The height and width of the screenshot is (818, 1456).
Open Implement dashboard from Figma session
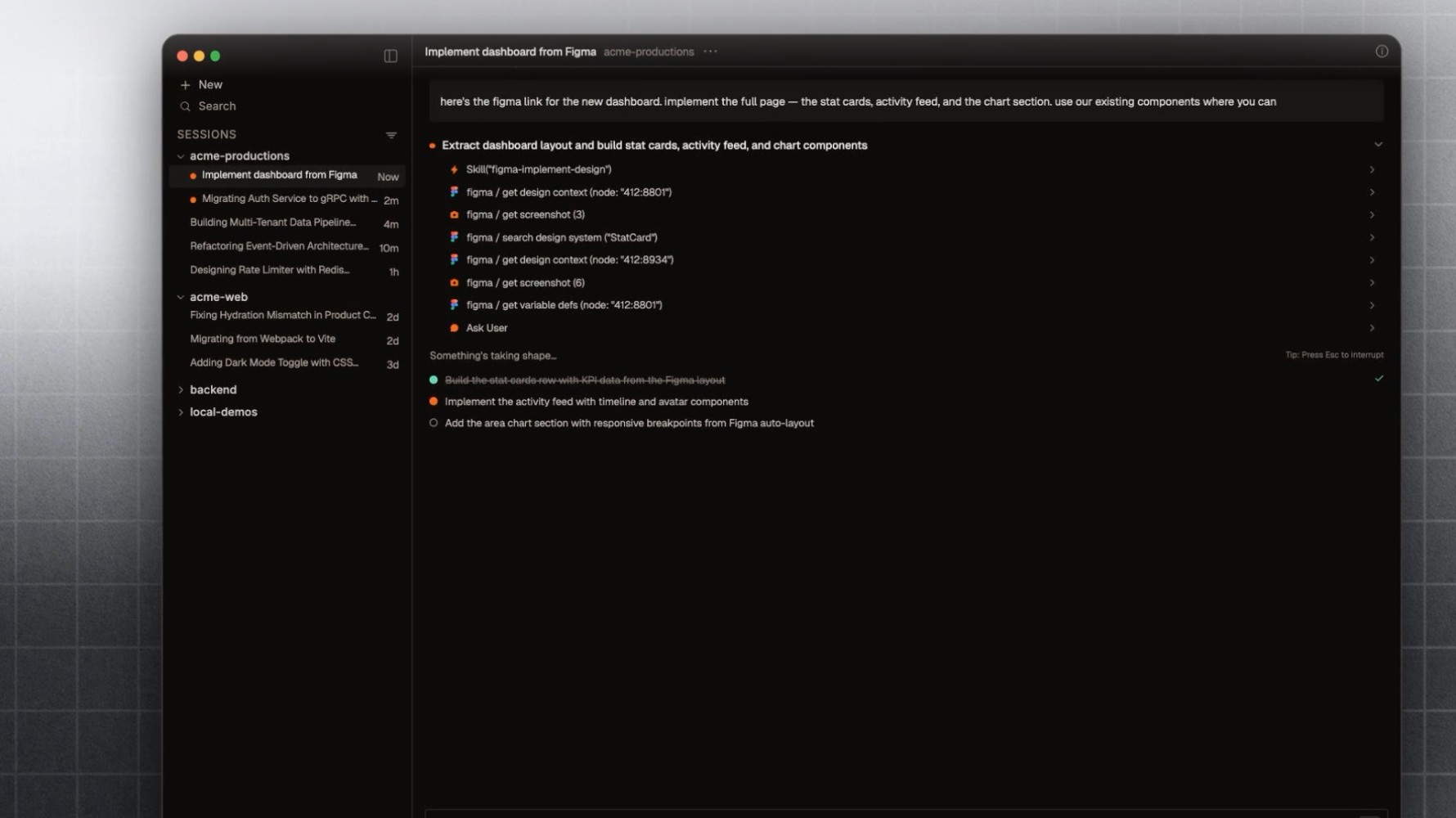[x=287, y=176]
